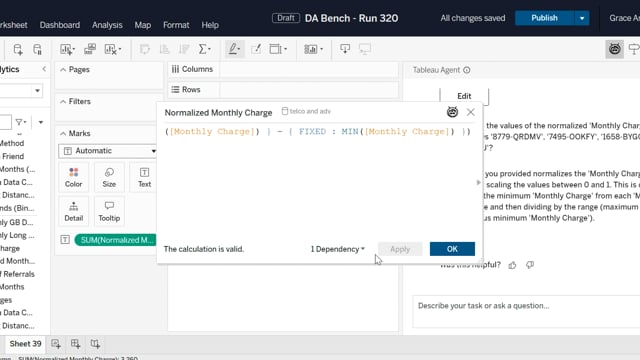Open the Map menu

[142, 25]
